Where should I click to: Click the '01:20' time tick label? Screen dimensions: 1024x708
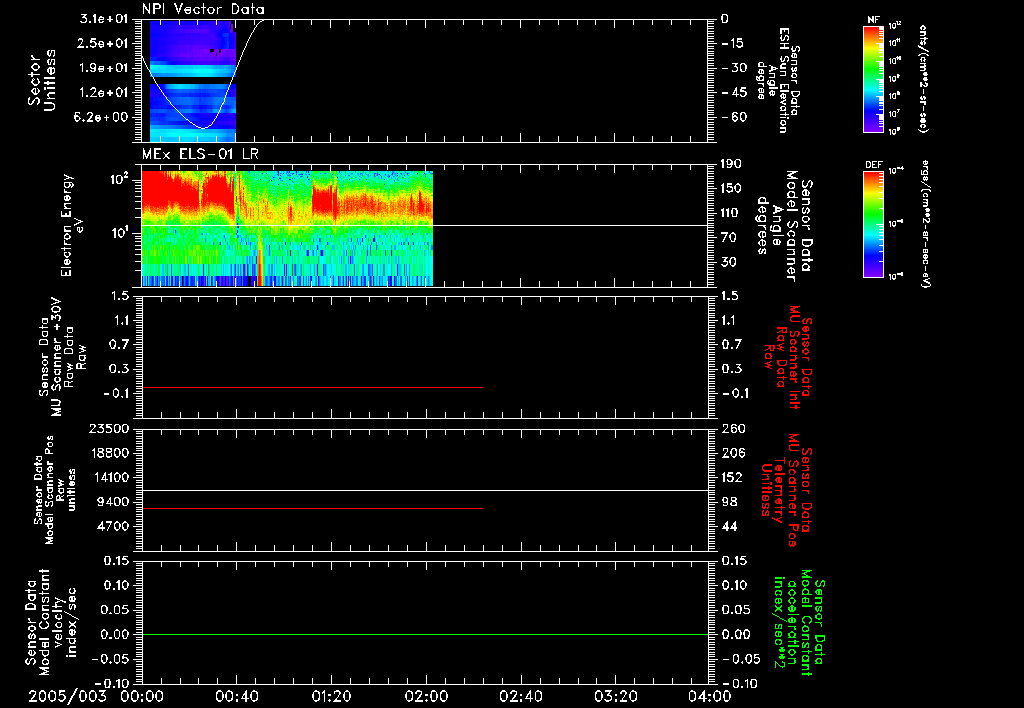[331, 696]
